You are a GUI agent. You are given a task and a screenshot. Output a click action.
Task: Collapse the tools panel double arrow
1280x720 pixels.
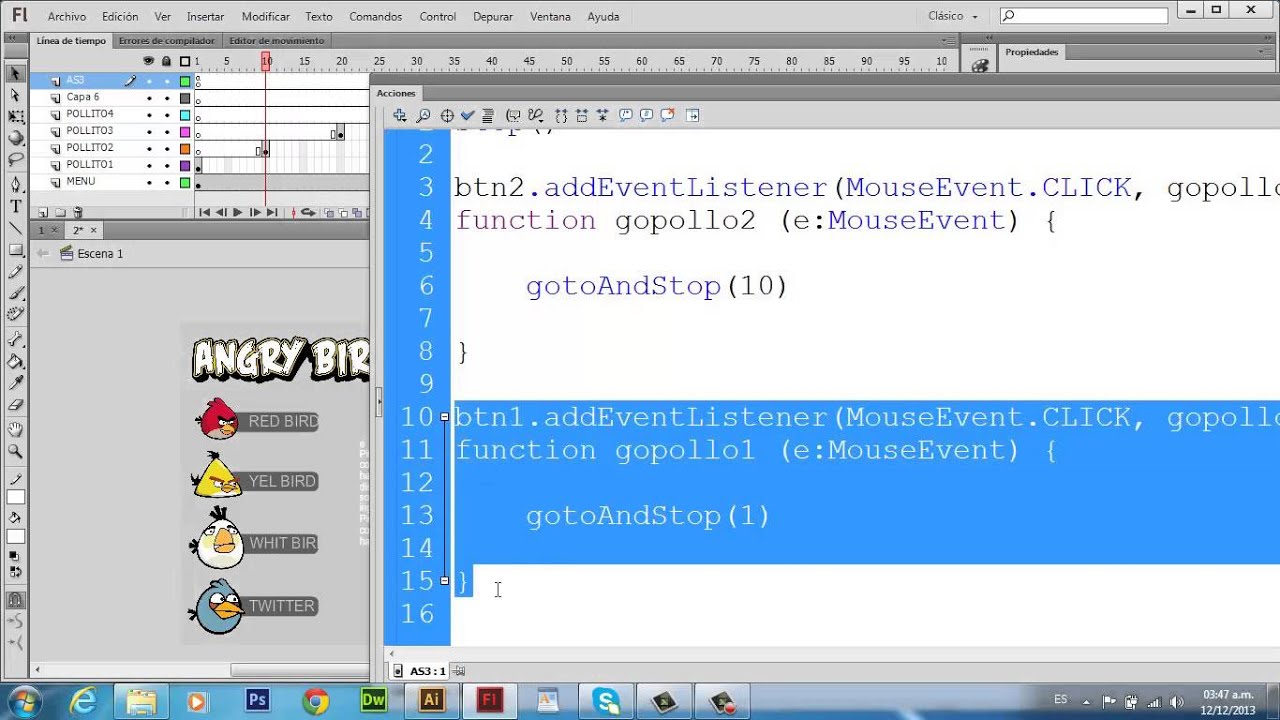(10, 39)
